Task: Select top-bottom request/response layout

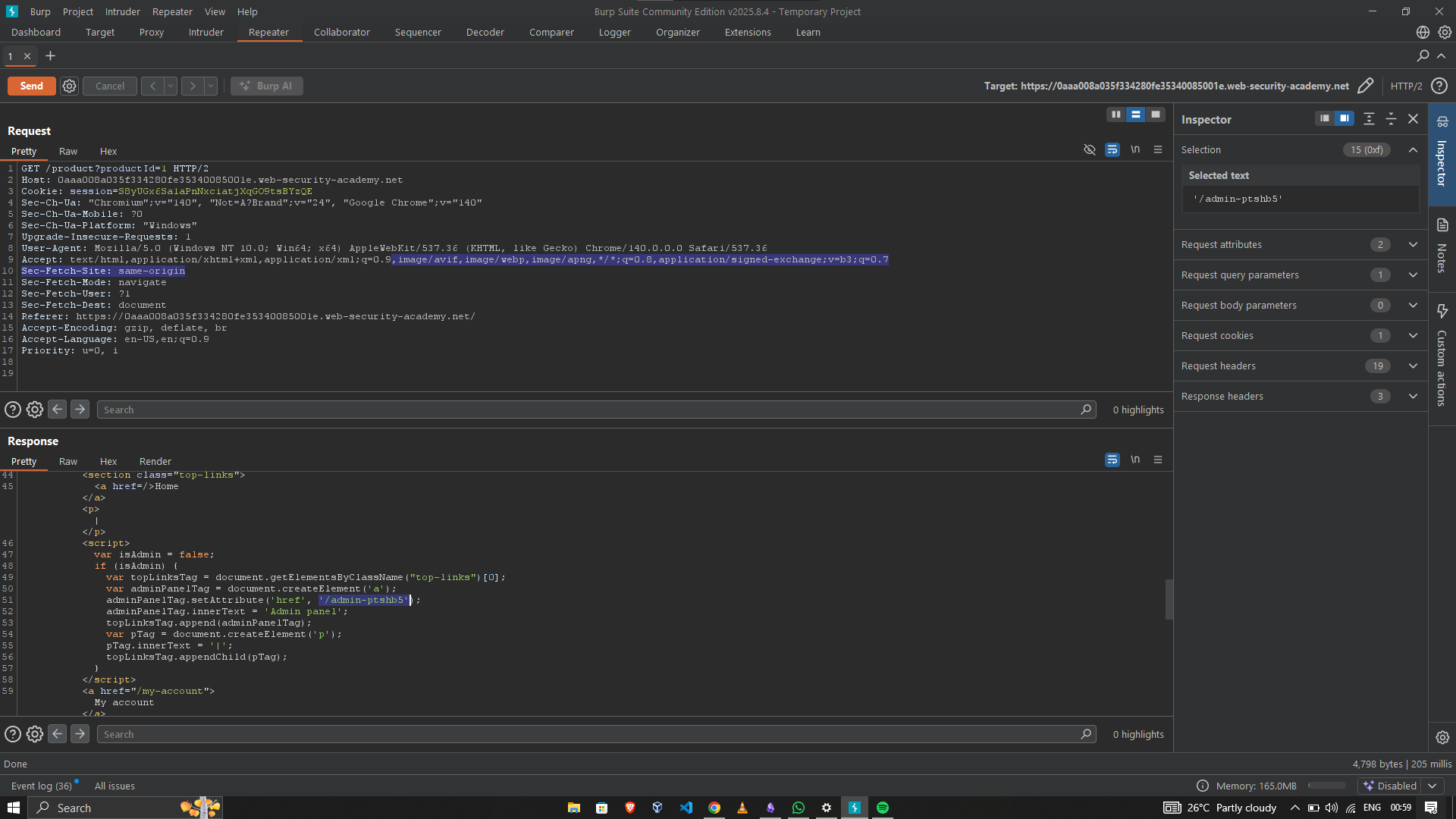Action: [x=1135, y=115]
